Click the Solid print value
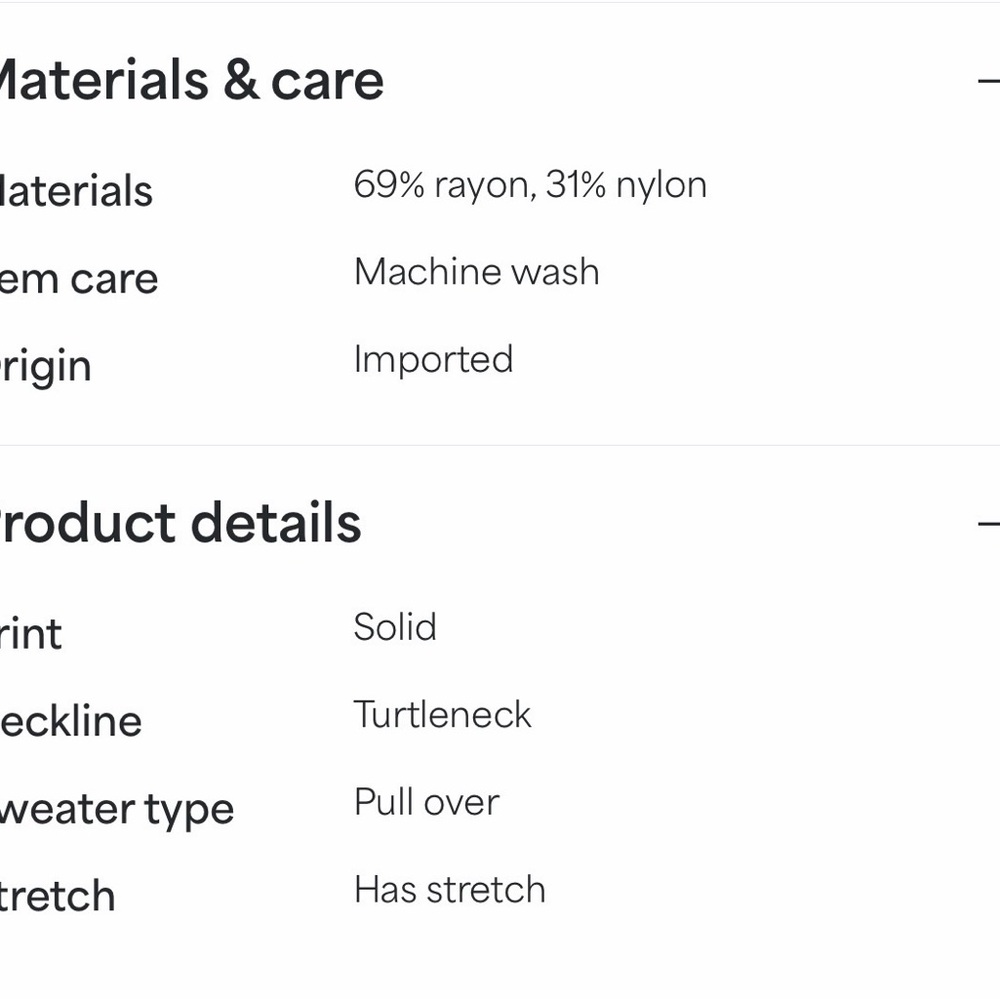 click(395, 627)
